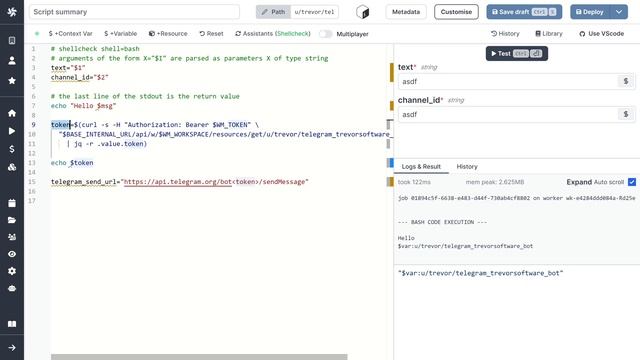This screenshot has height=360, width=640.
Task: Open editor History in the toolbar
Action: (505, 33)
